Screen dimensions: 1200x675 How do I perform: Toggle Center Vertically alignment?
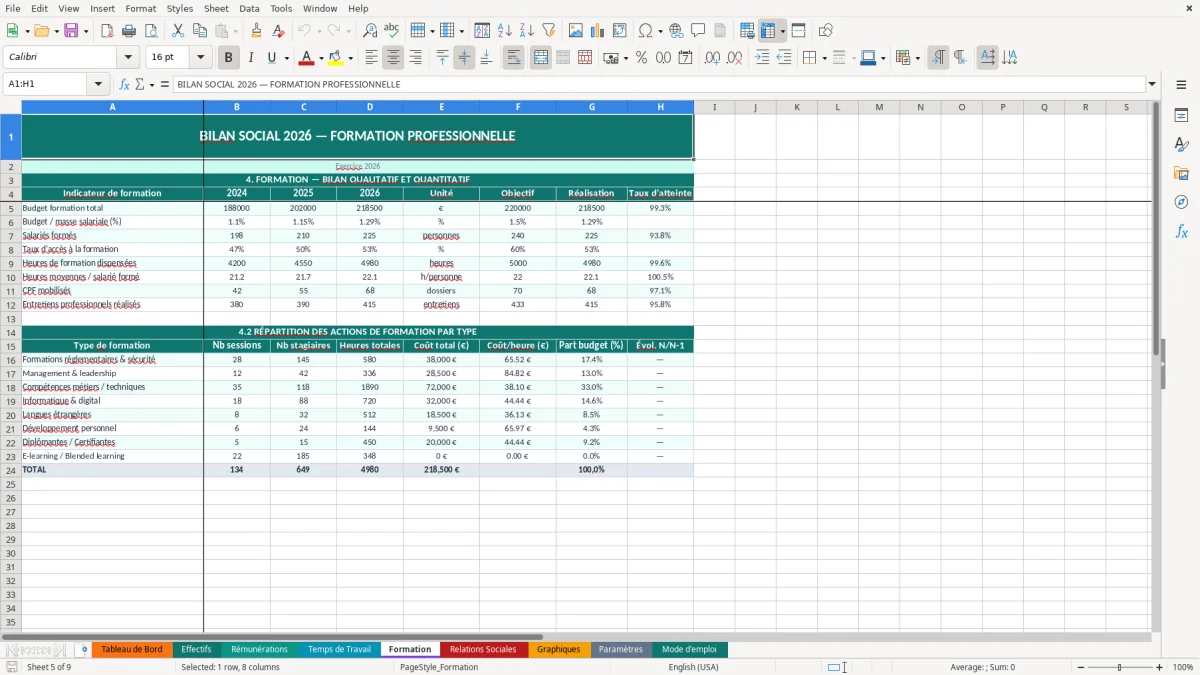pos(464,58)
